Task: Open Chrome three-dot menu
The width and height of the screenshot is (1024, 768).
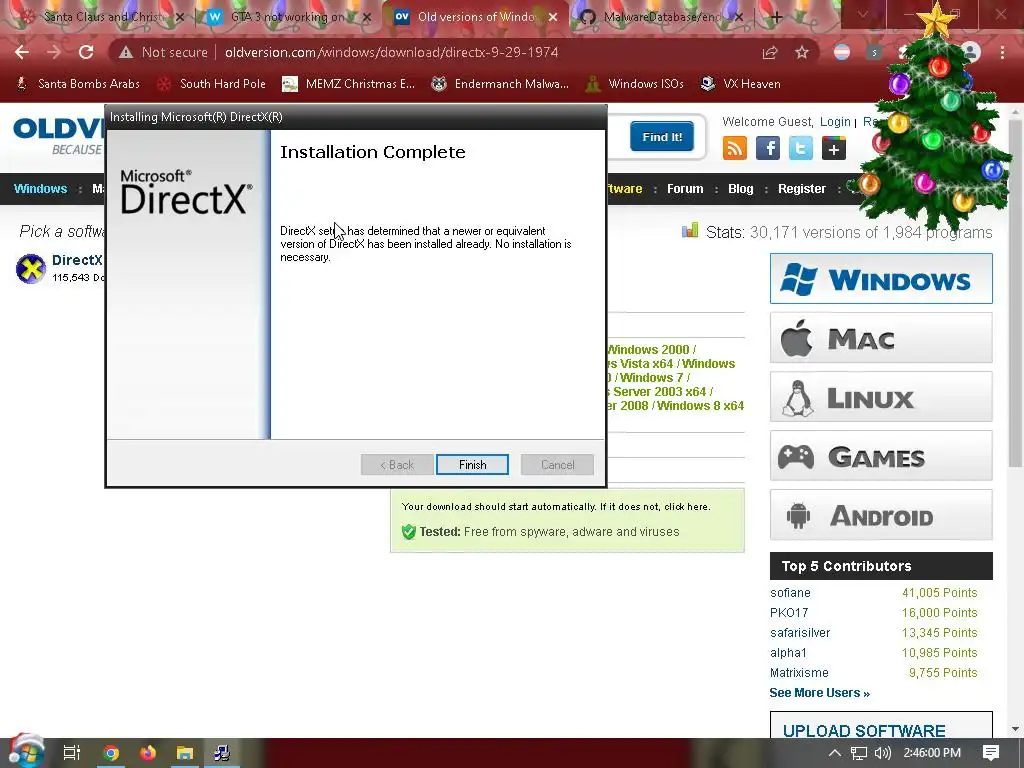Action: pyautogui.click(x=1002, y=52)
